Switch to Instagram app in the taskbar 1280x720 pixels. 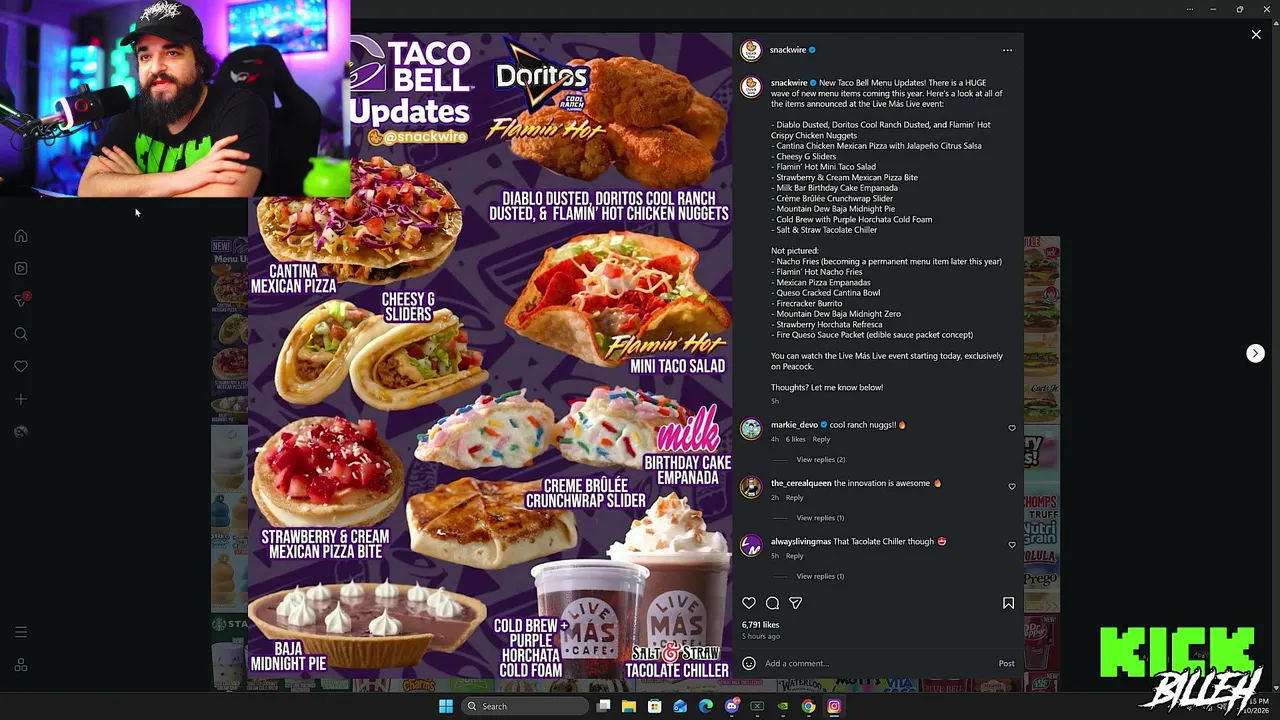point(834,706)
